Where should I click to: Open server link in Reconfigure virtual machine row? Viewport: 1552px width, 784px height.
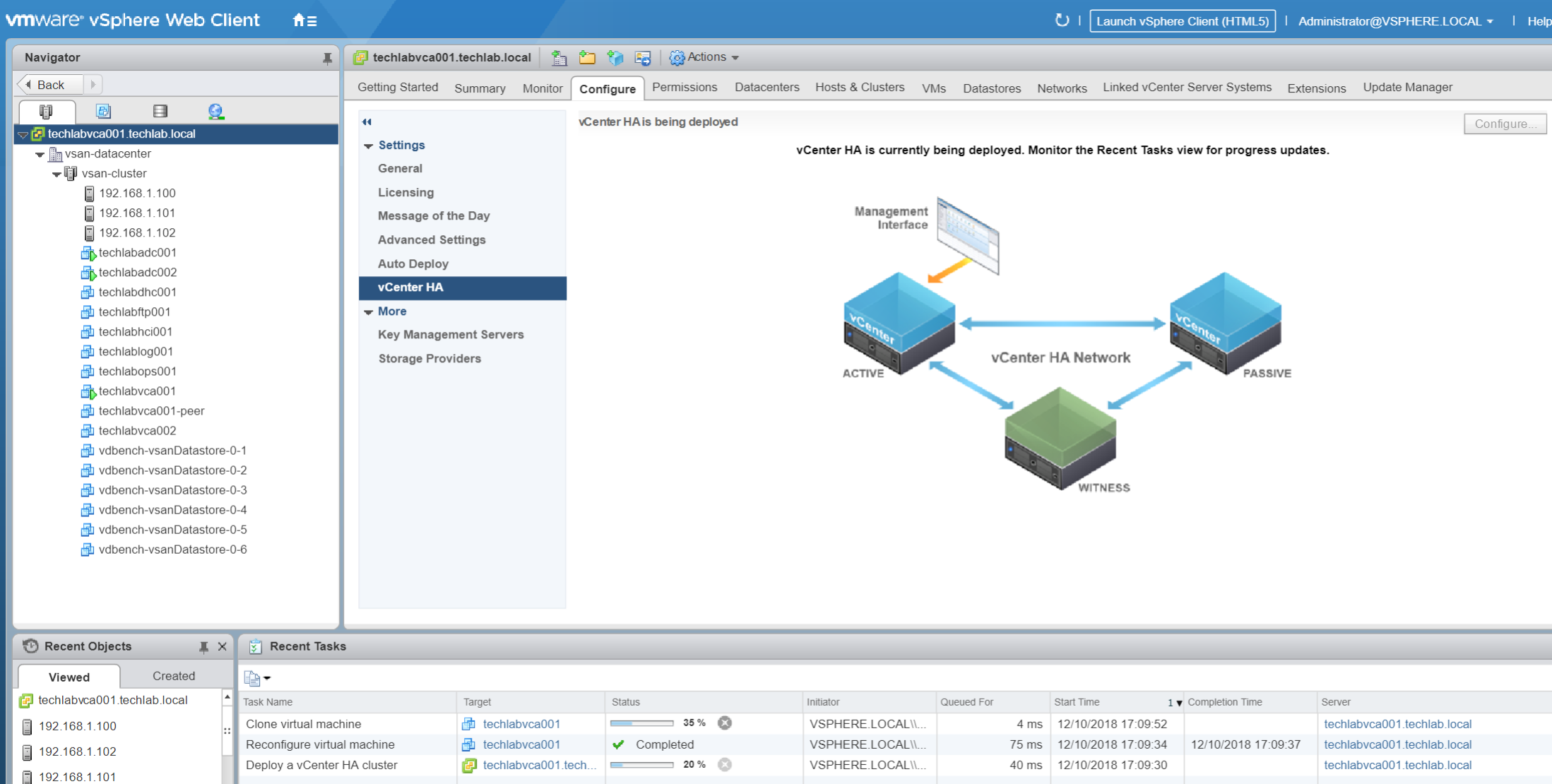tap(1397, 744)
